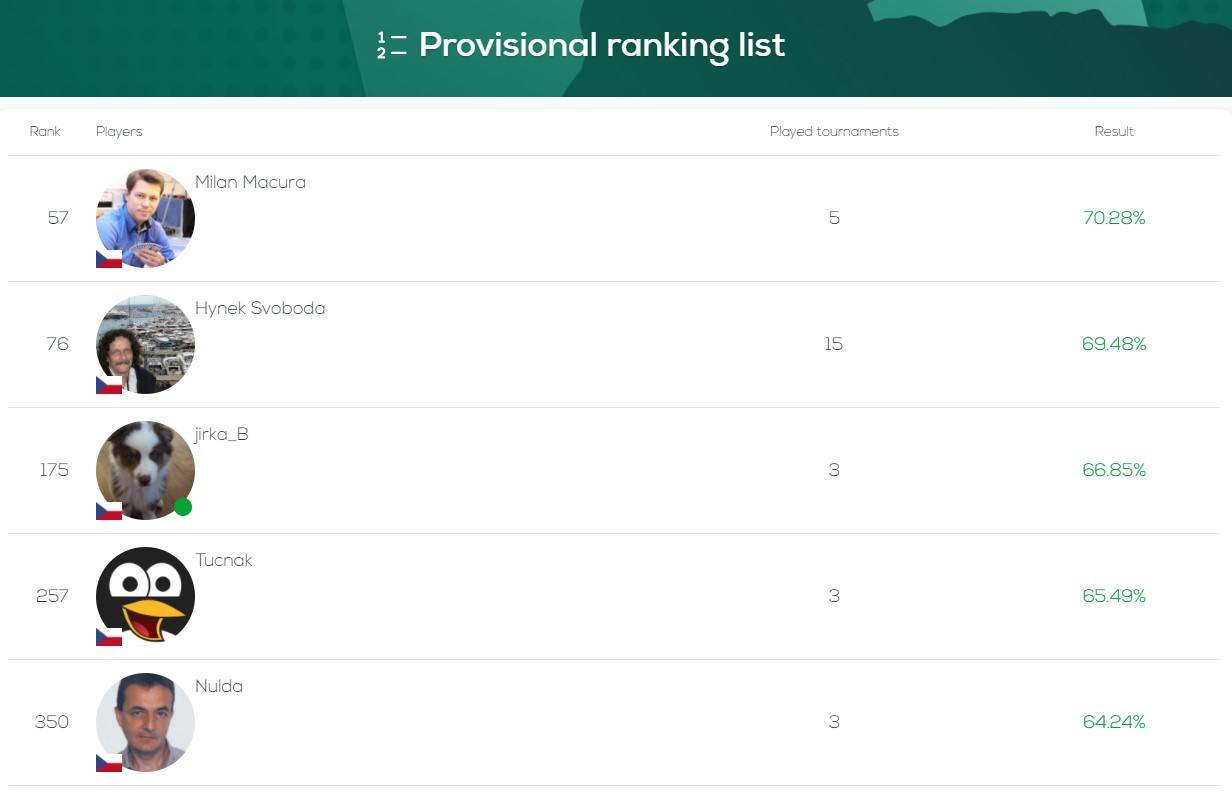Click the ranking list icon beside the title

pos(392,46)
